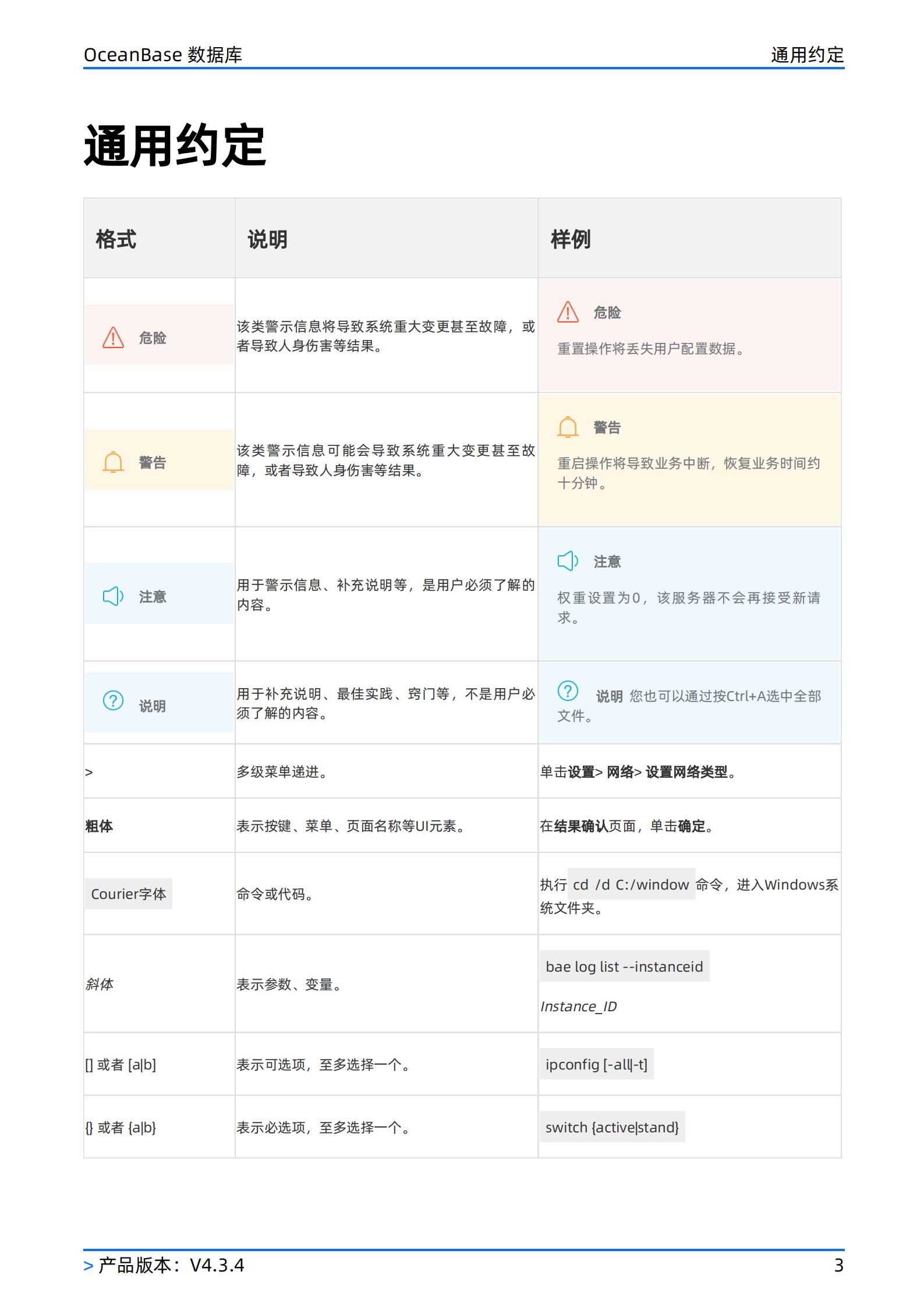Click the bell warning icon in example column
Image resolution: width=924 pixels, height=1307 pixels.
click(x=568, y=427)
